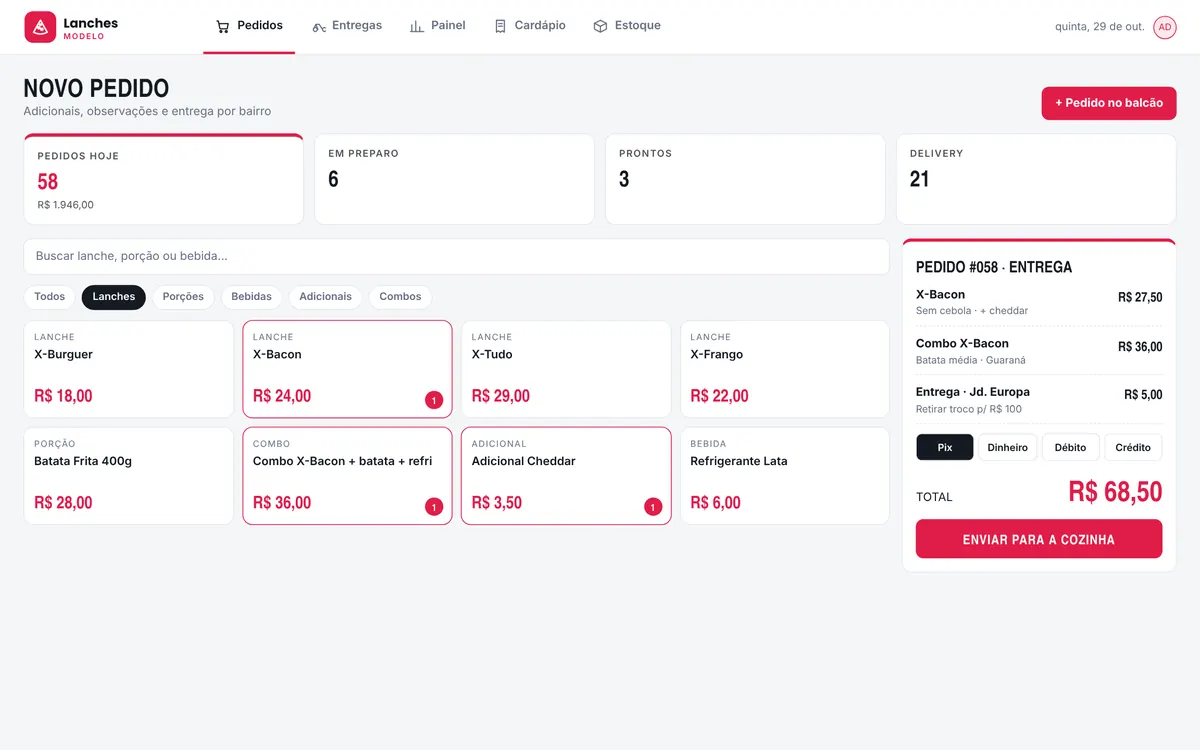Click the motorcycle icon beside Entregas

319,26
